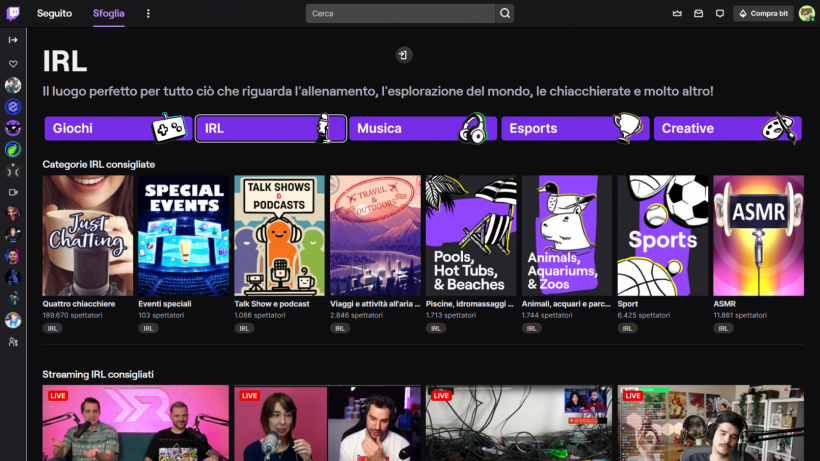Image resolution: width=820 pixels, height=461 pixels.
Task: Select the Musica category button
Action: 422,129
